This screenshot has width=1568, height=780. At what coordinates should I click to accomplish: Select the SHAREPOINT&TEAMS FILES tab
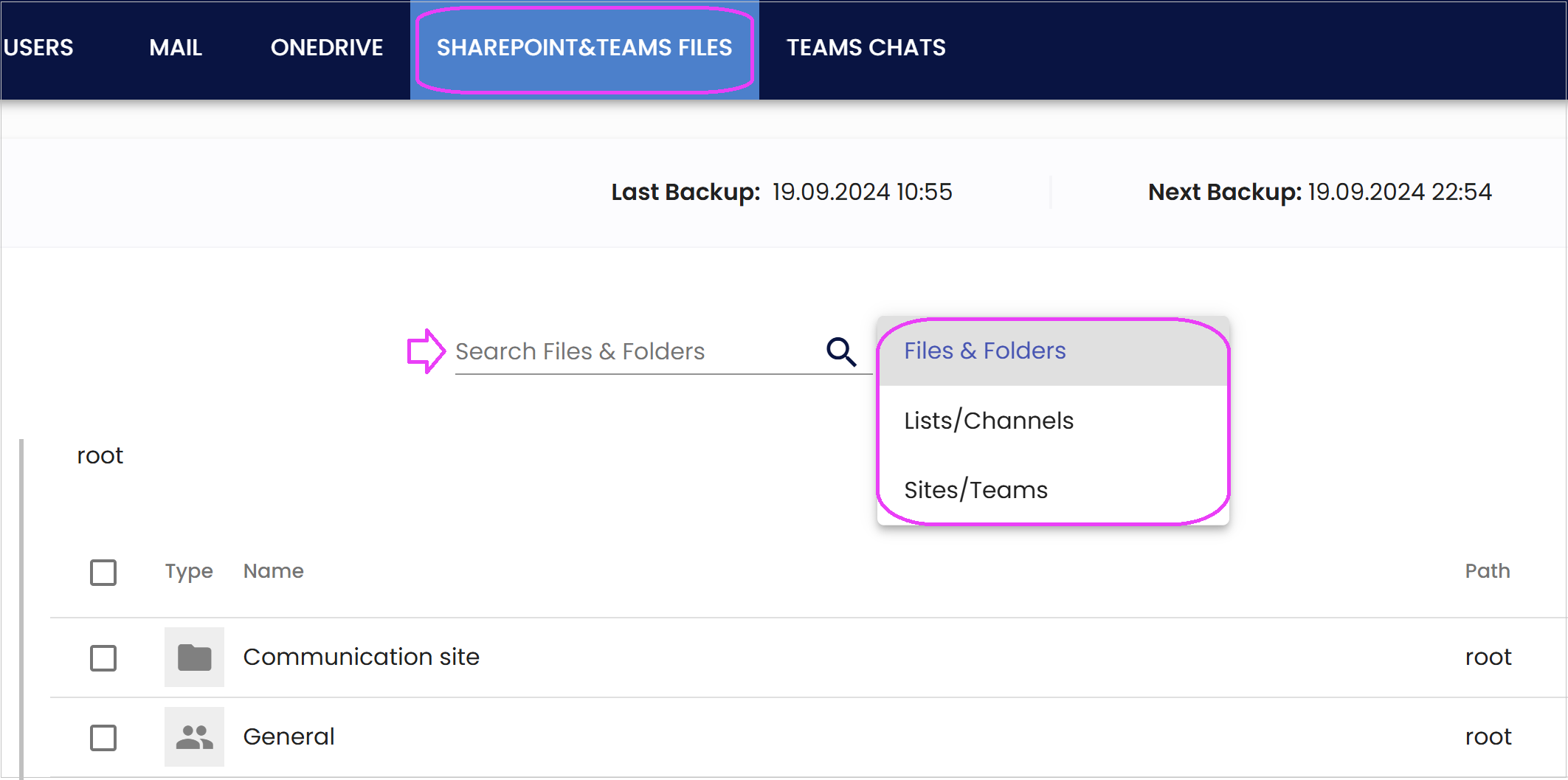584,48
